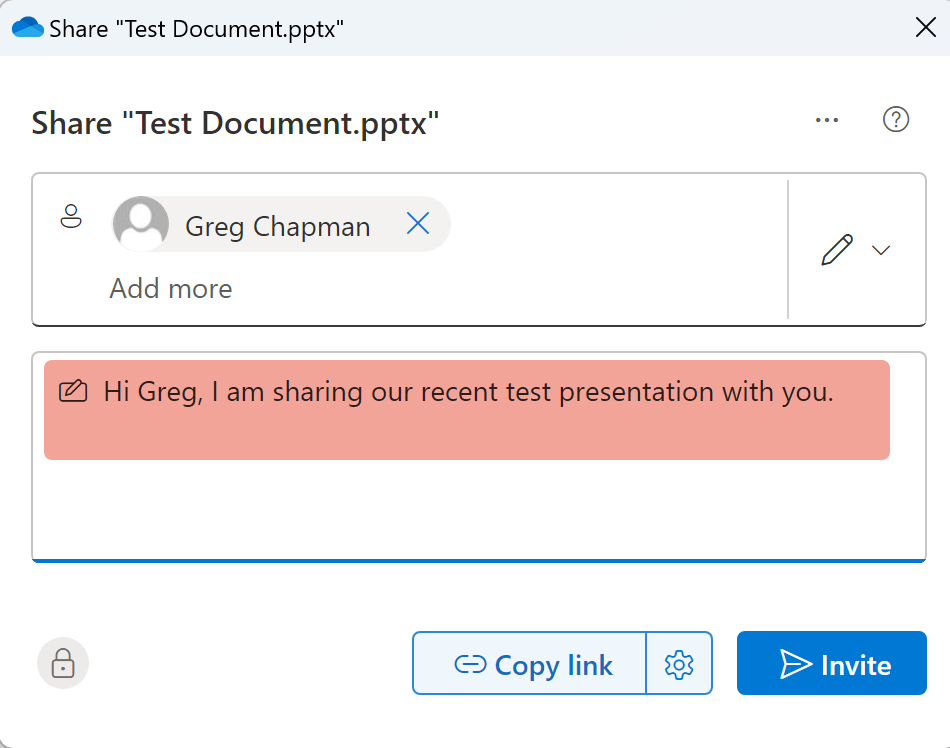Open the more options ellipsis menu
The width and height of the screenshot is (950, 748).
click(x=826, y=120)
